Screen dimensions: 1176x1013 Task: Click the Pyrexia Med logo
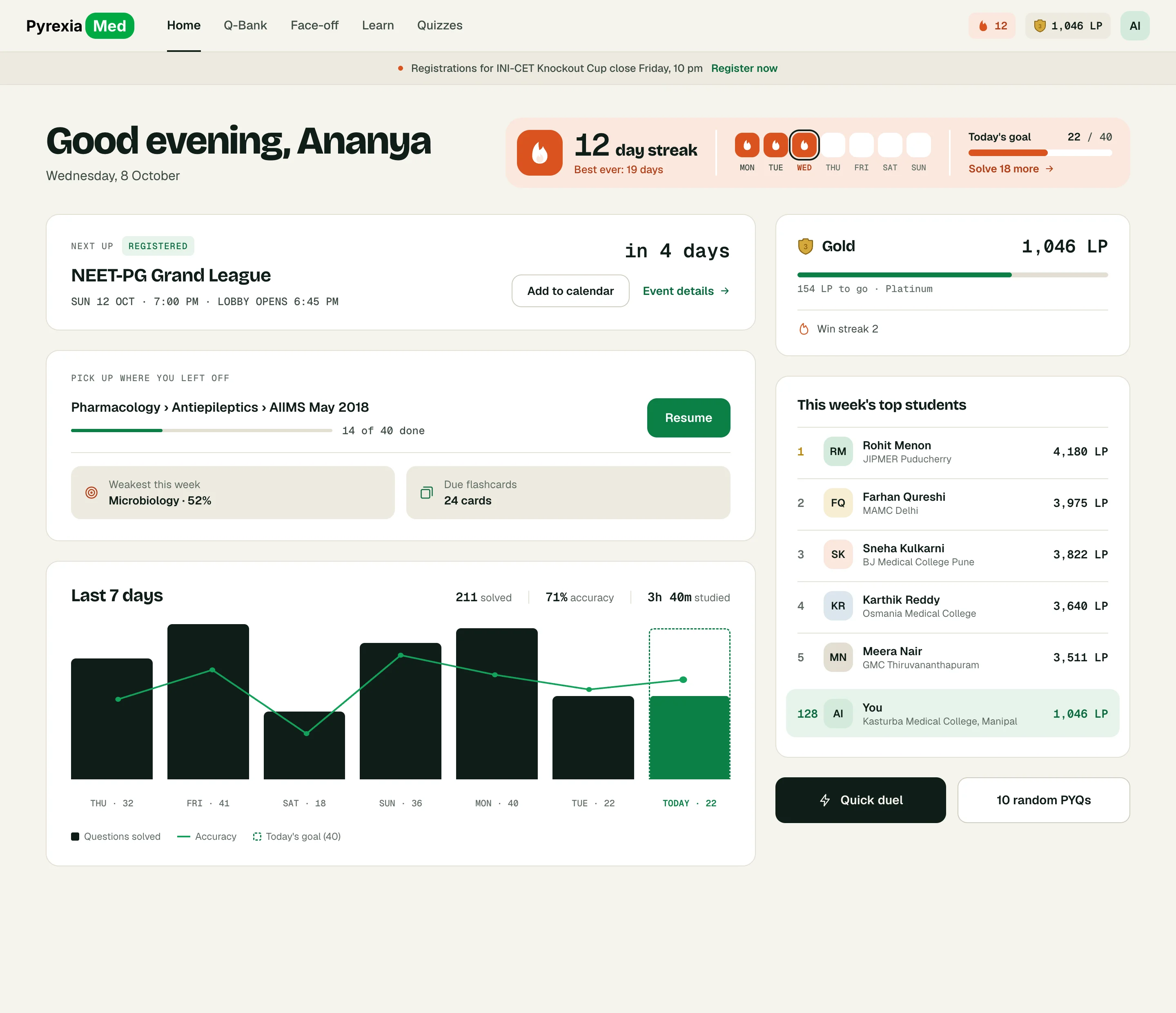pyautogui.click(x=80, y=26)
